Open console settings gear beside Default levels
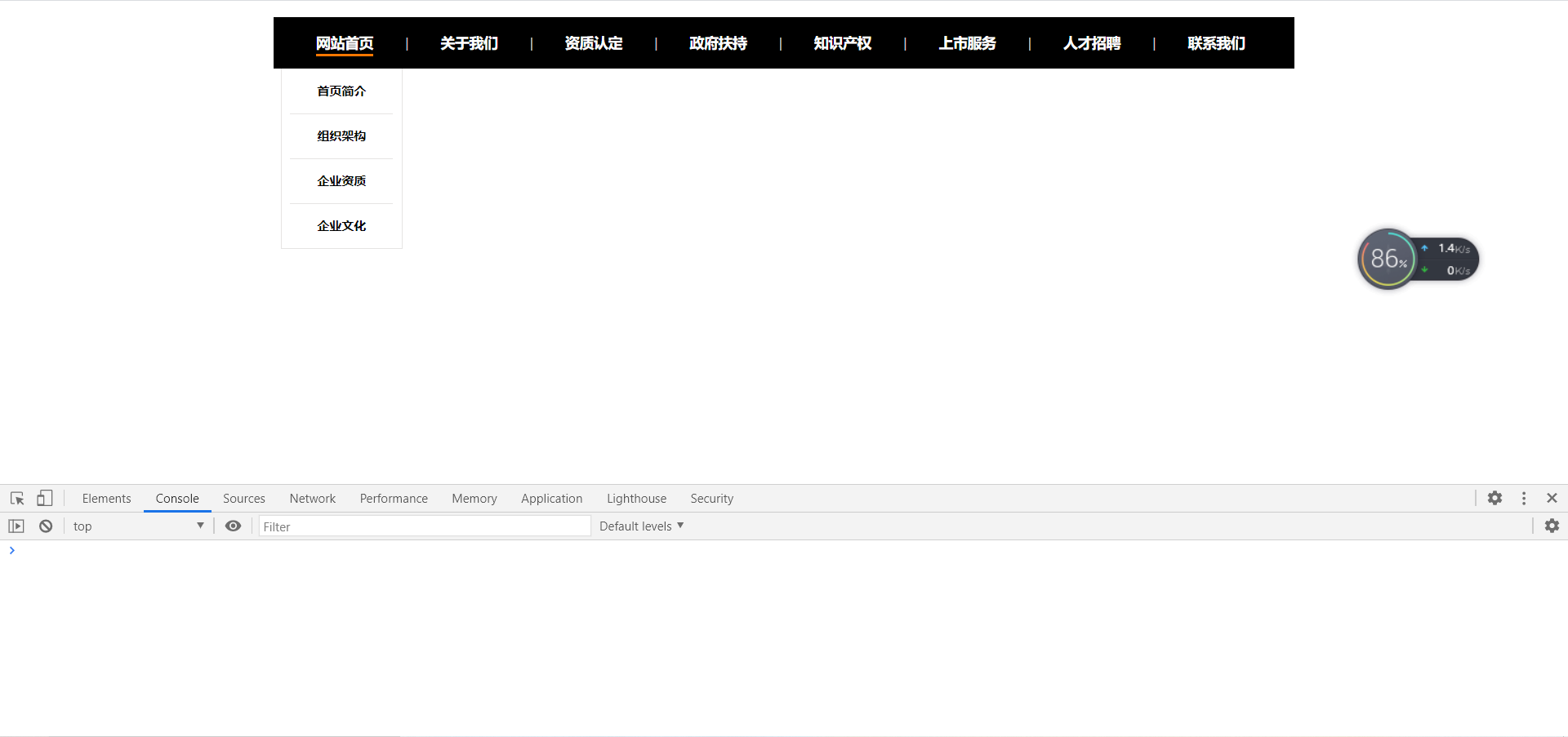This screenshot has height=737, width=1568. point(1552,526)
